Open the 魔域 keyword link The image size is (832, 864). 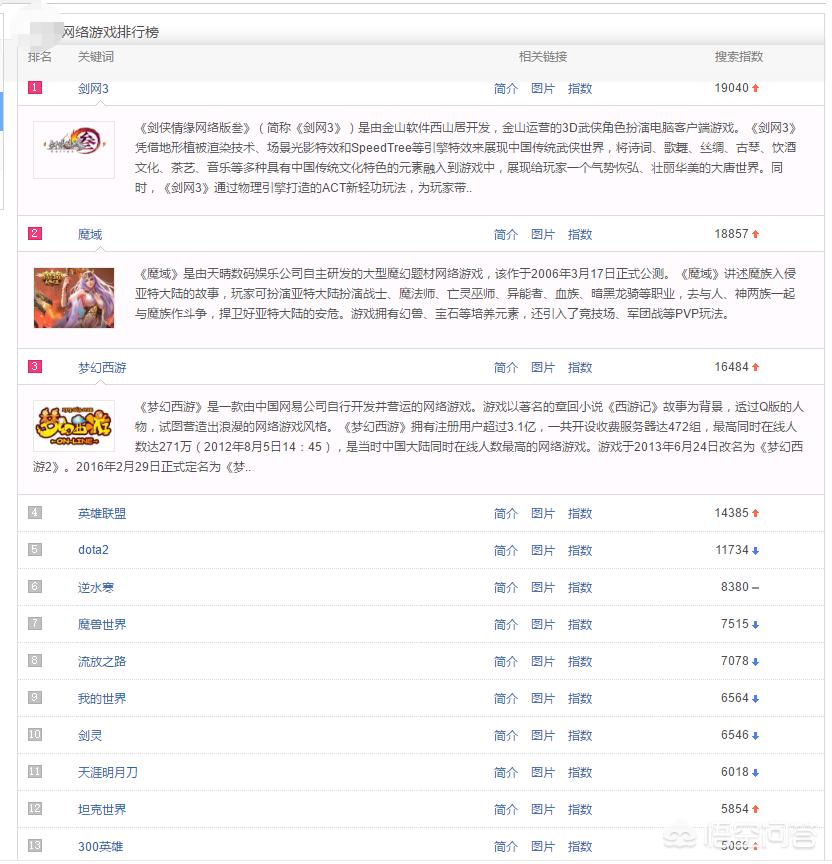[x=90, y=234]
